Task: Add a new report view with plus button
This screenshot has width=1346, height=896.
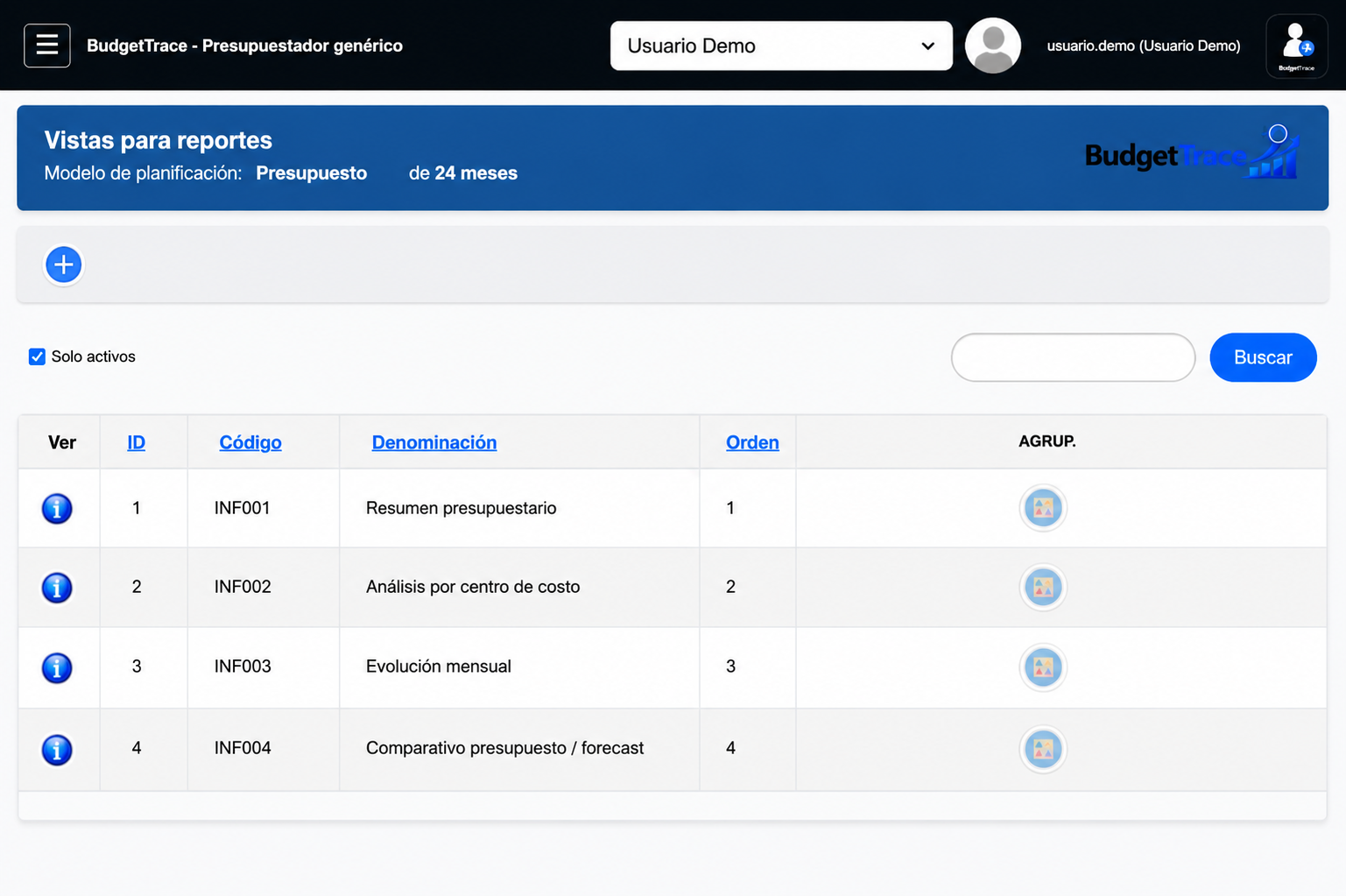Action: (64, 265)
